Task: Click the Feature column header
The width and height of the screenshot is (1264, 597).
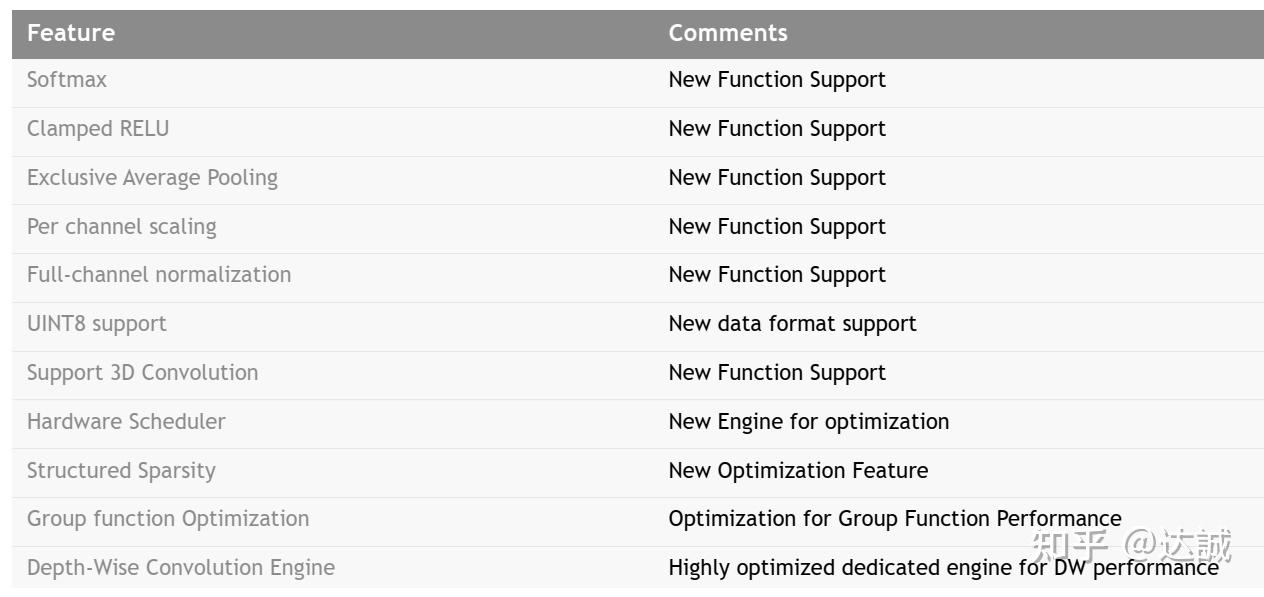Action: coord(70,33)
